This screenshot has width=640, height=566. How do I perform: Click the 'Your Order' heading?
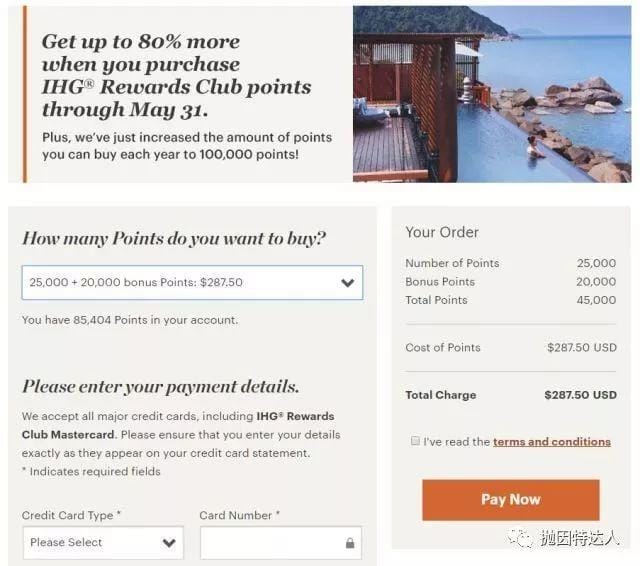pos(442,232)
